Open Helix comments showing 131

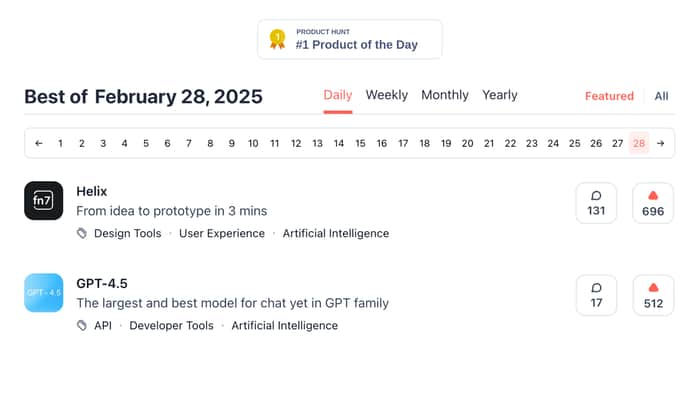pos(596,203)
